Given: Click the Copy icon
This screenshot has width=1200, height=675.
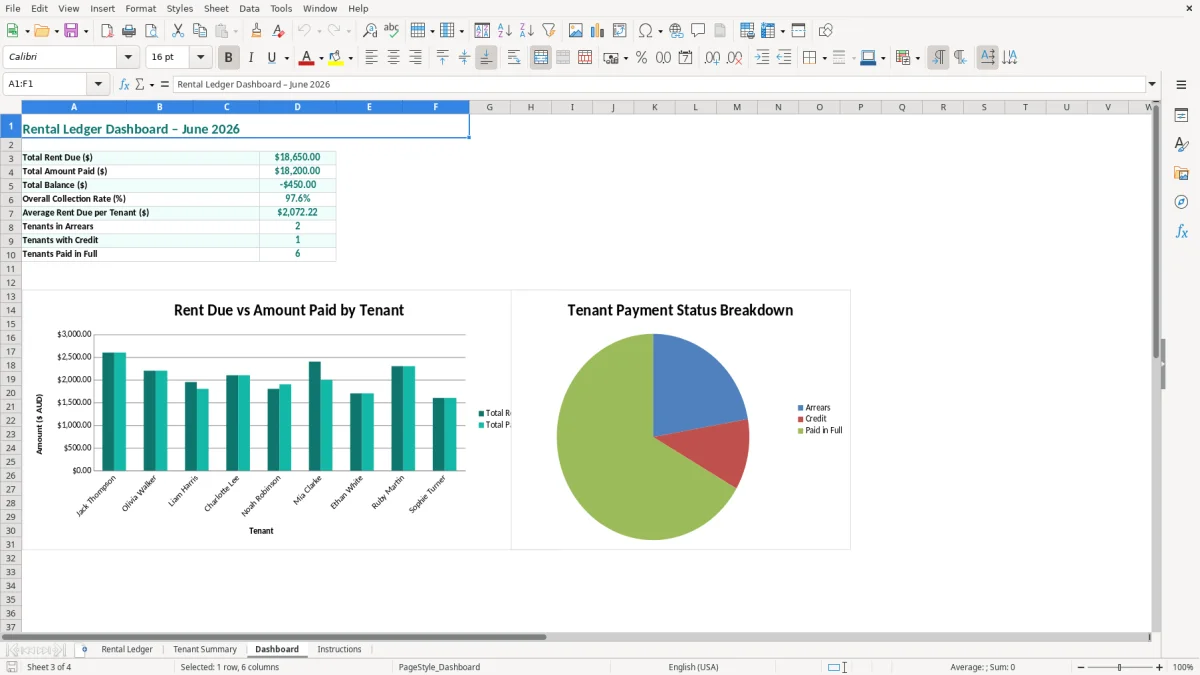Looking at the screenshot, I should 200,31.
